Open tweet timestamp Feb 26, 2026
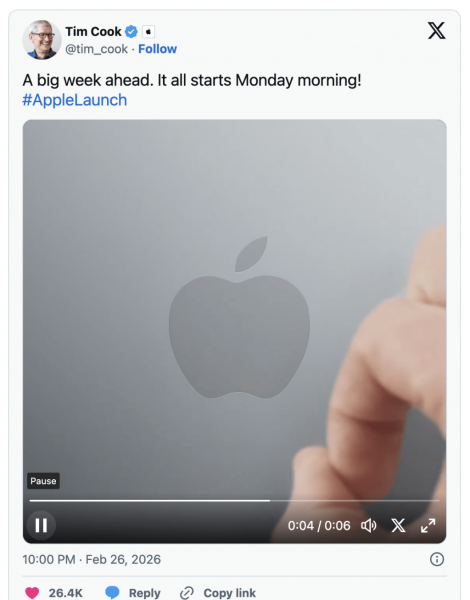This screenshot has height=600, width=470. 91,559
